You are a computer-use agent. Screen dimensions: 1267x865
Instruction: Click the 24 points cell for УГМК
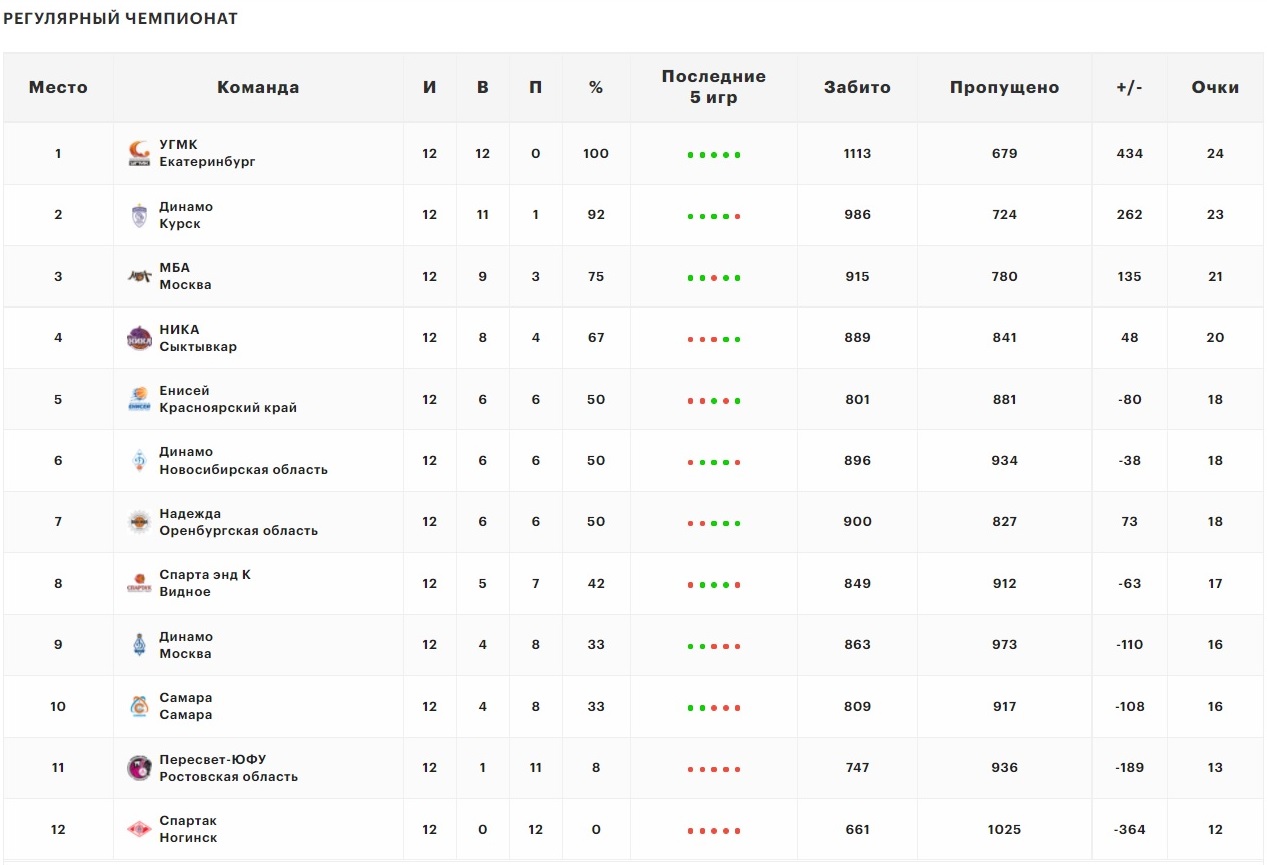1215,154
